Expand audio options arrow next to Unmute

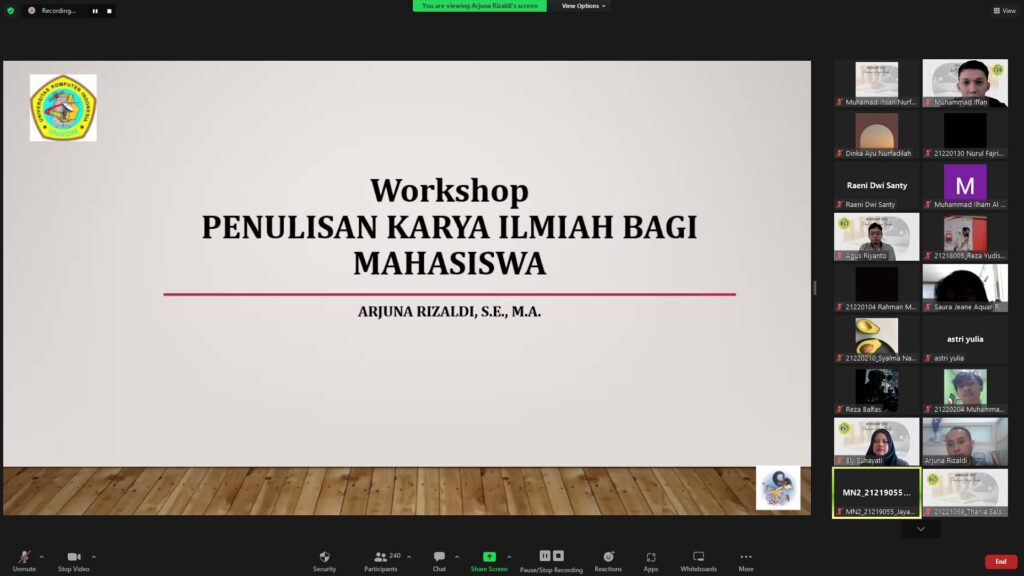point(41,556)
